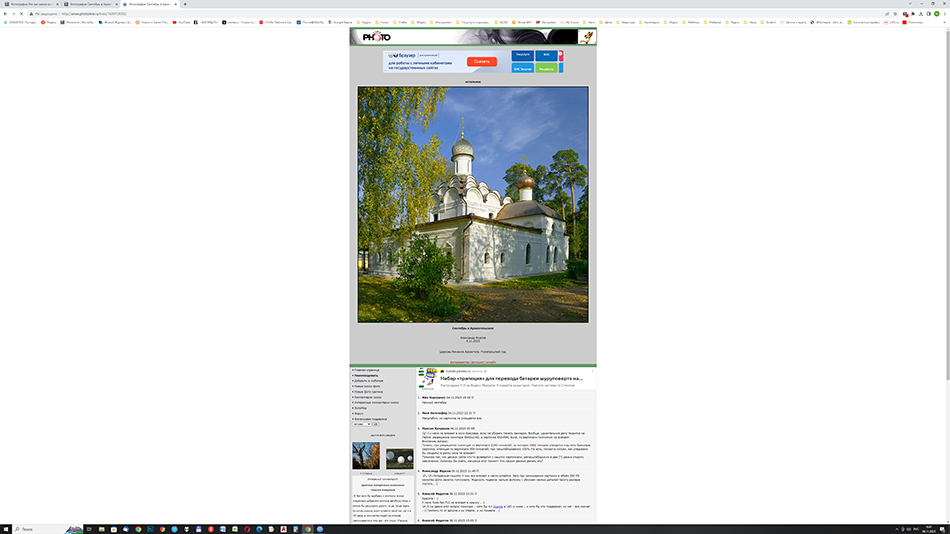Open Adobe Acrobat from the taskbar
Screen dimensions: 950x534
[283, 529]
